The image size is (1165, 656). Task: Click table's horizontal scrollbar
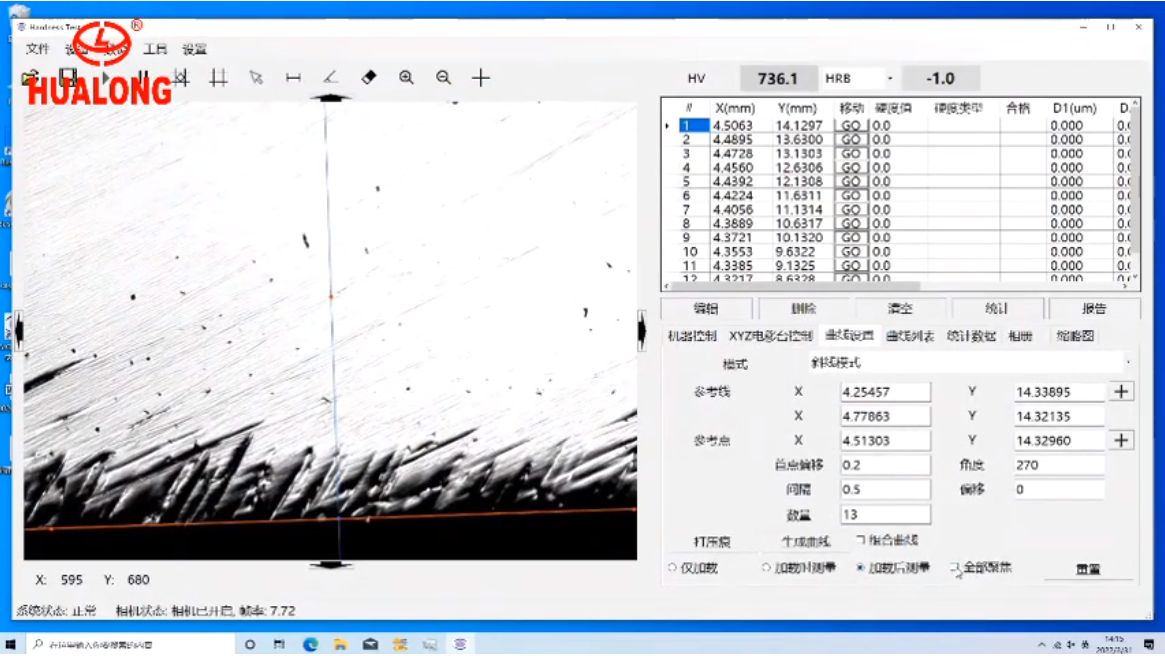pyautogui.click(x=795, y=286)
